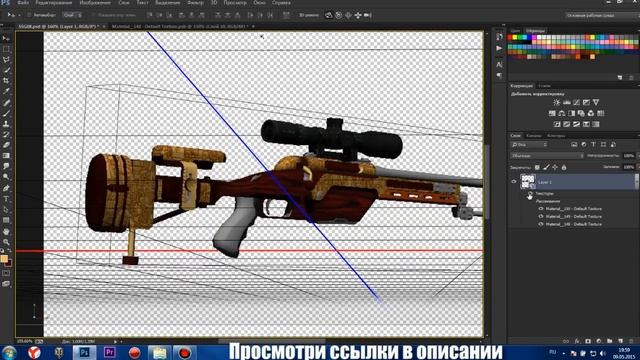Select the Gradient tool
The width and height of the screenshot is (640, 360).
[x=6, y=156]
